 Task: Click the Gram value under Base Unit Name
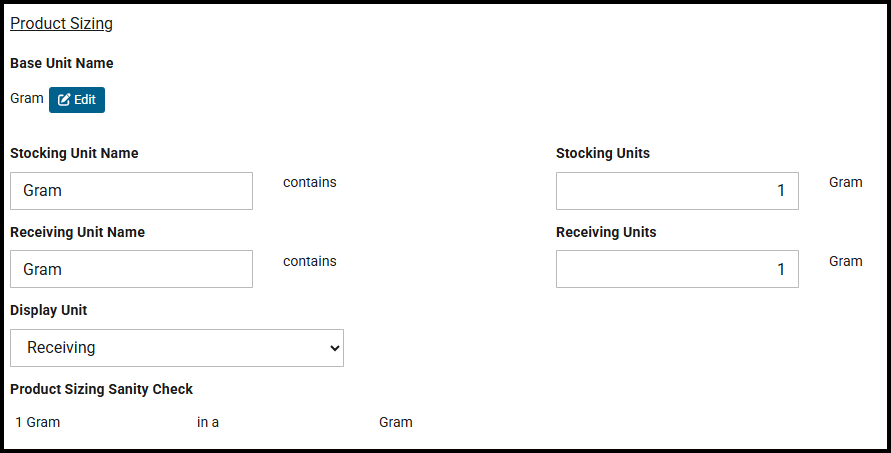click(27, 99)
